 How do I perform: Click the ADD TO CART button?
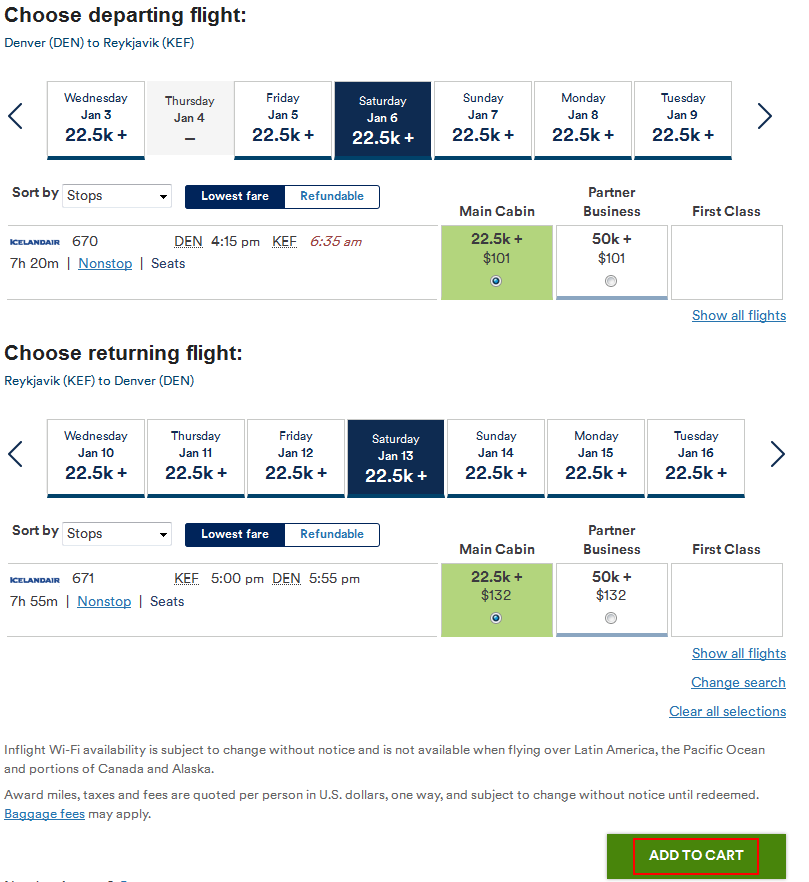click(696, 856)
